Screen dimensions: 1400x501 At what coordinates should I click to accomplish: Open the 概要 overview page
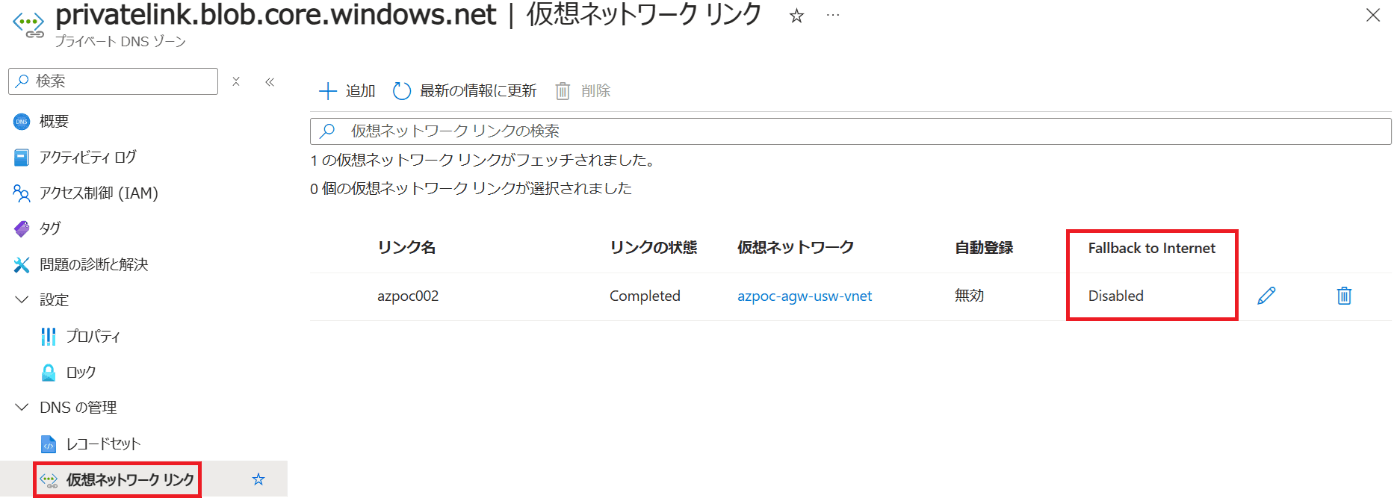pos(54,121)
